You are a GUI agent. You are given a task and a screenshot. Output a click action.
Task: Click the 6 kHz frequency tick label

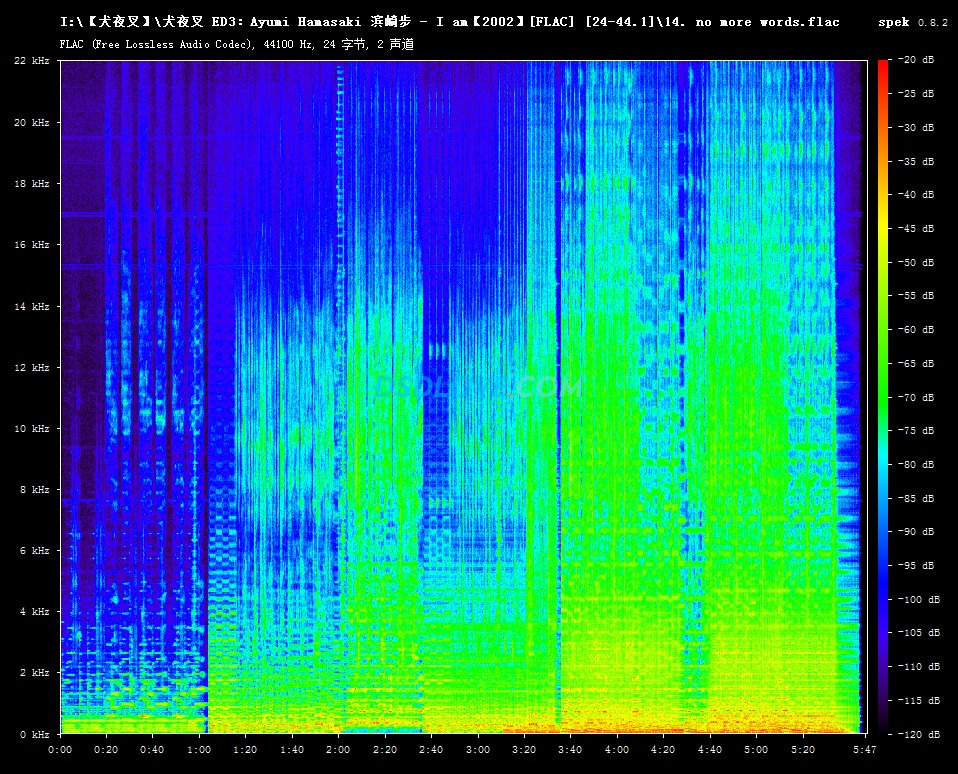35,551
